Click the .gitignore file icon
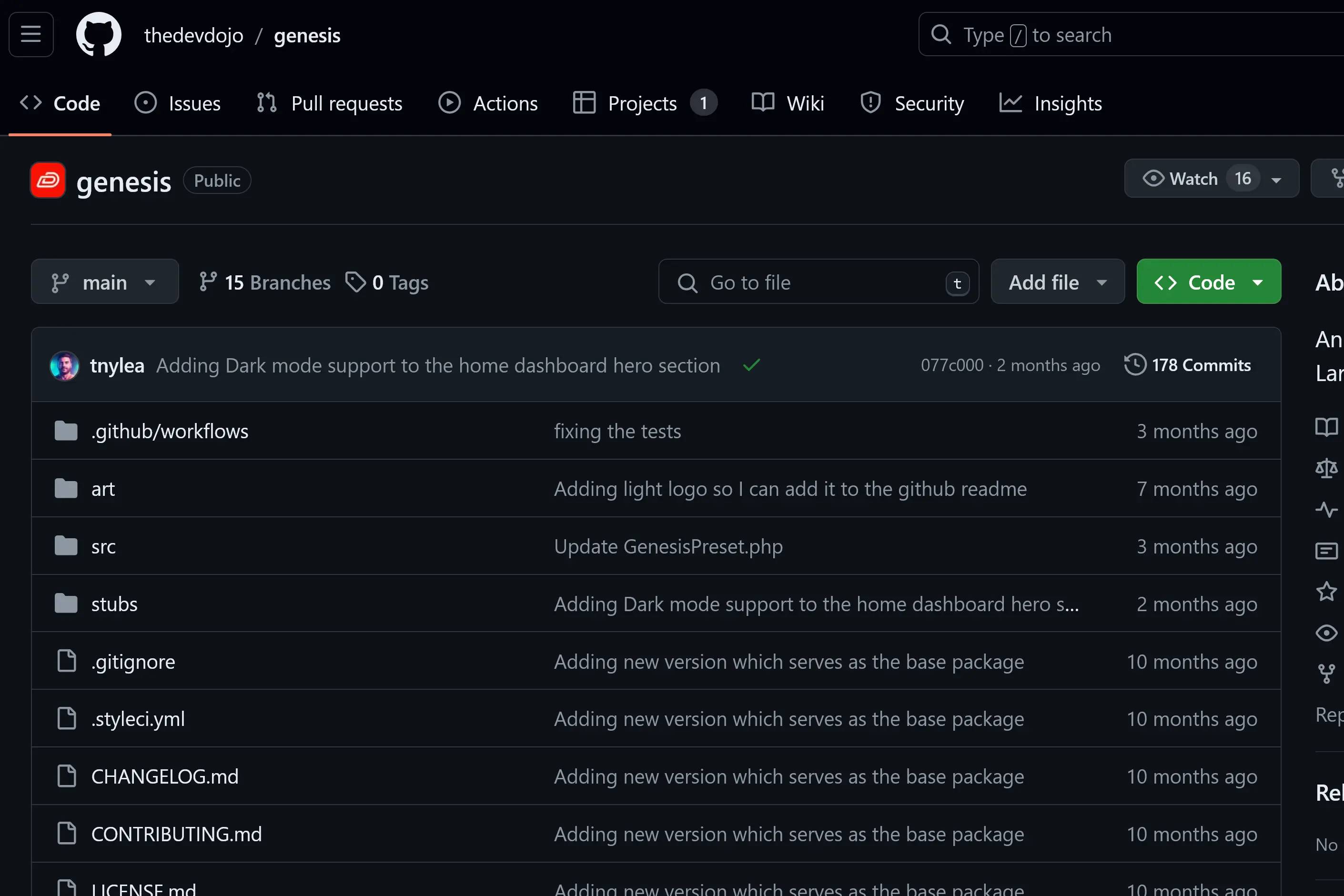Image resolution: width=1344 pixels, height=896 pixels. tap(67, 661)
